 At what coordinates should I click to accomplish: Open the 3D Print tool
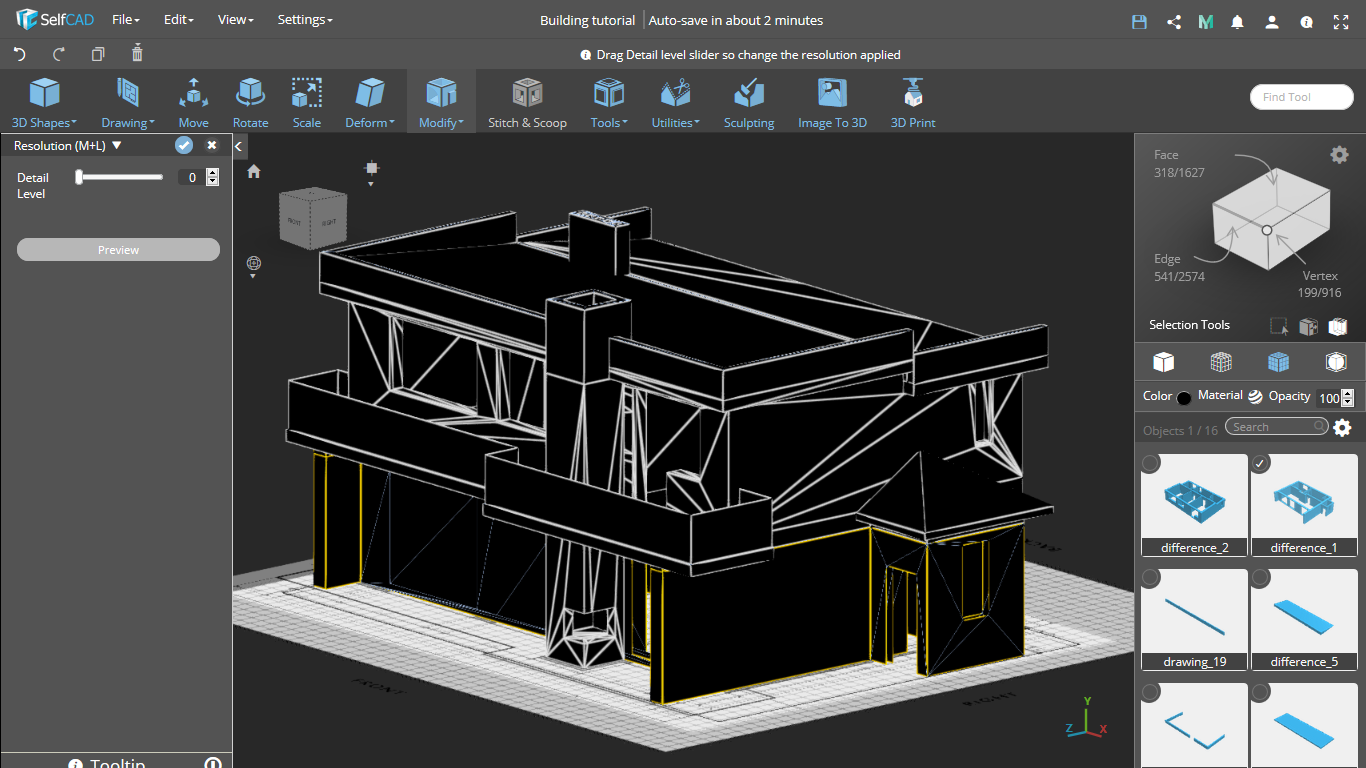pos(913,103)
